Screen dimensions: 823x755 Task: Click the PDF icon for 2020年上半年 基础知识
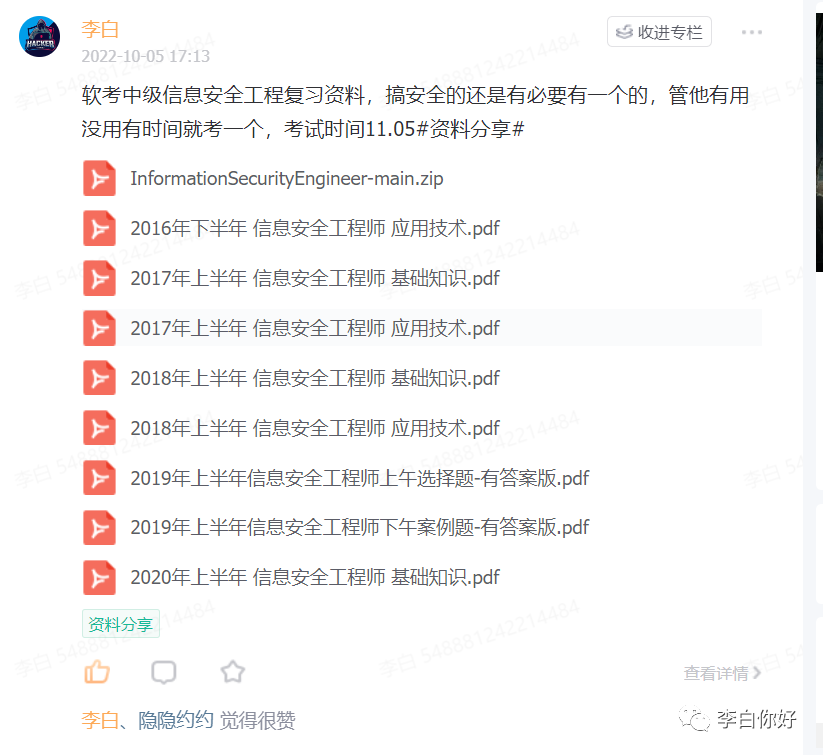(99, 578)
